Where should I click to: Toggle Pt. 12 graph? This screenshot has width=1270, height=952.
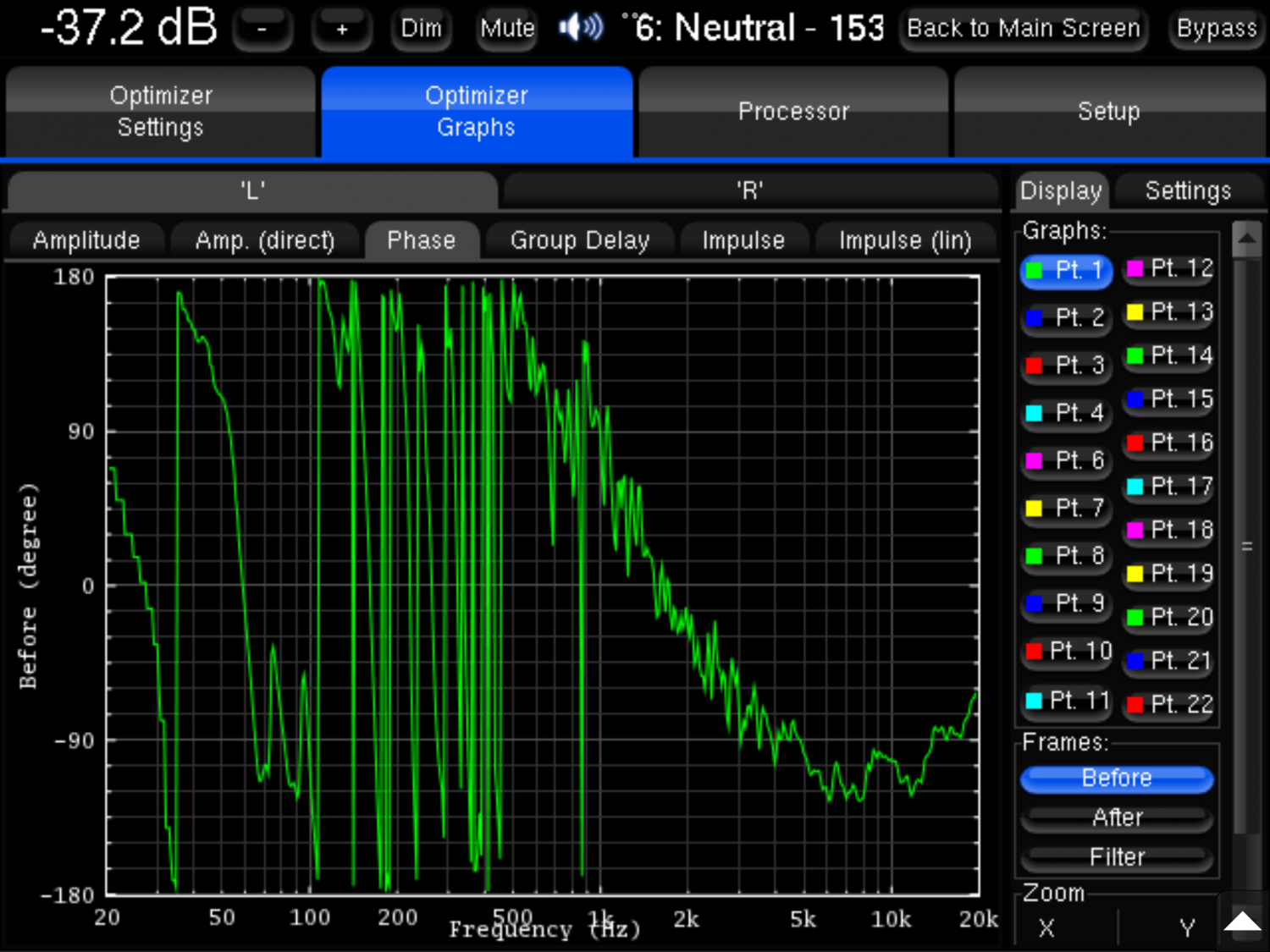tap(1169, 269)
